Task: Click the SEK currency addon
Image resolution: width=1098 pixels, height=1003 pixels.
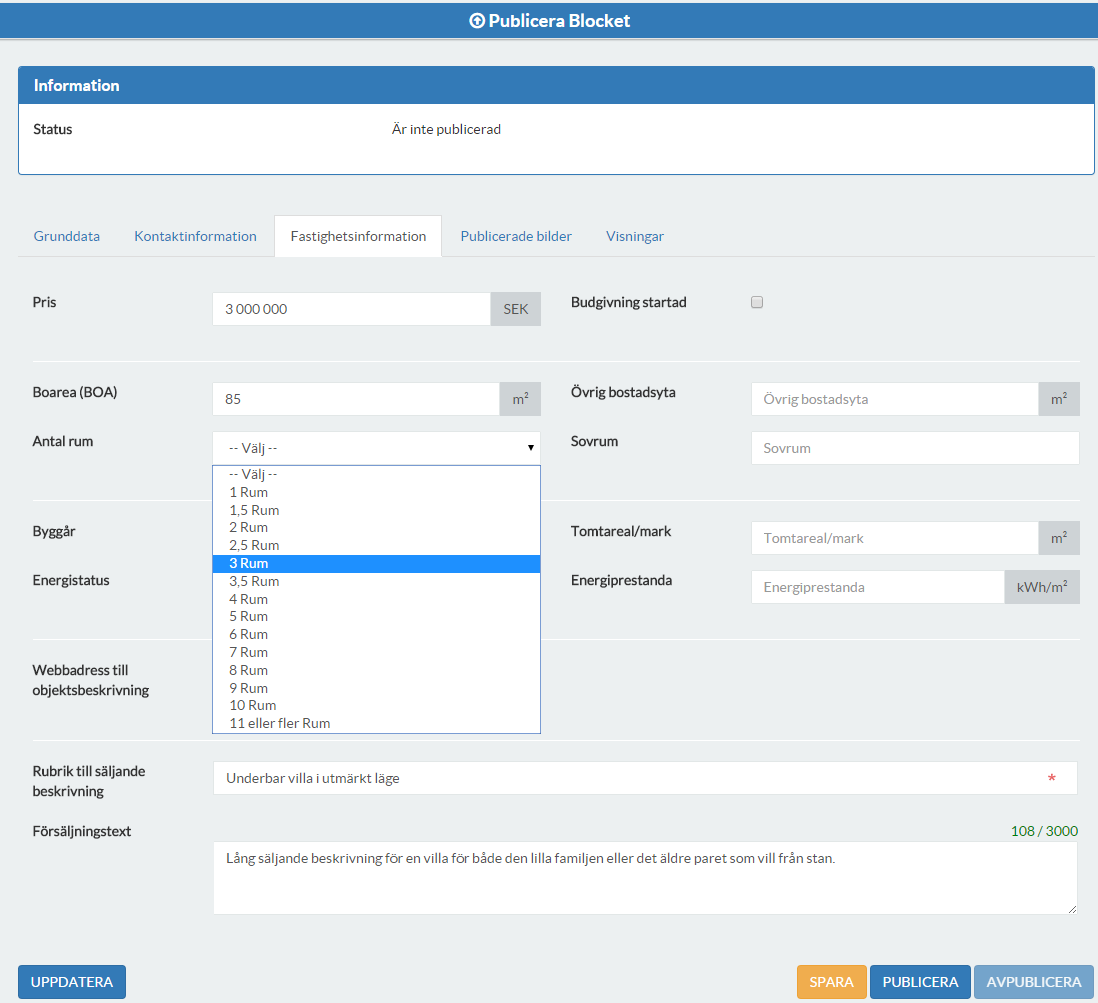Action: (515, 309)
